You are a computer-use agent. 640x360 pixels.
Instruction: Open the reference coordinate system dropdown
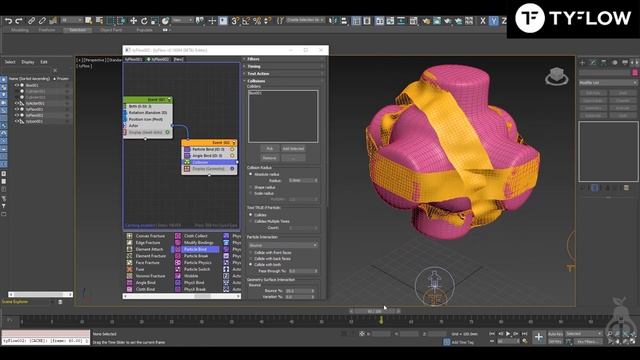(x=182, y=20)
